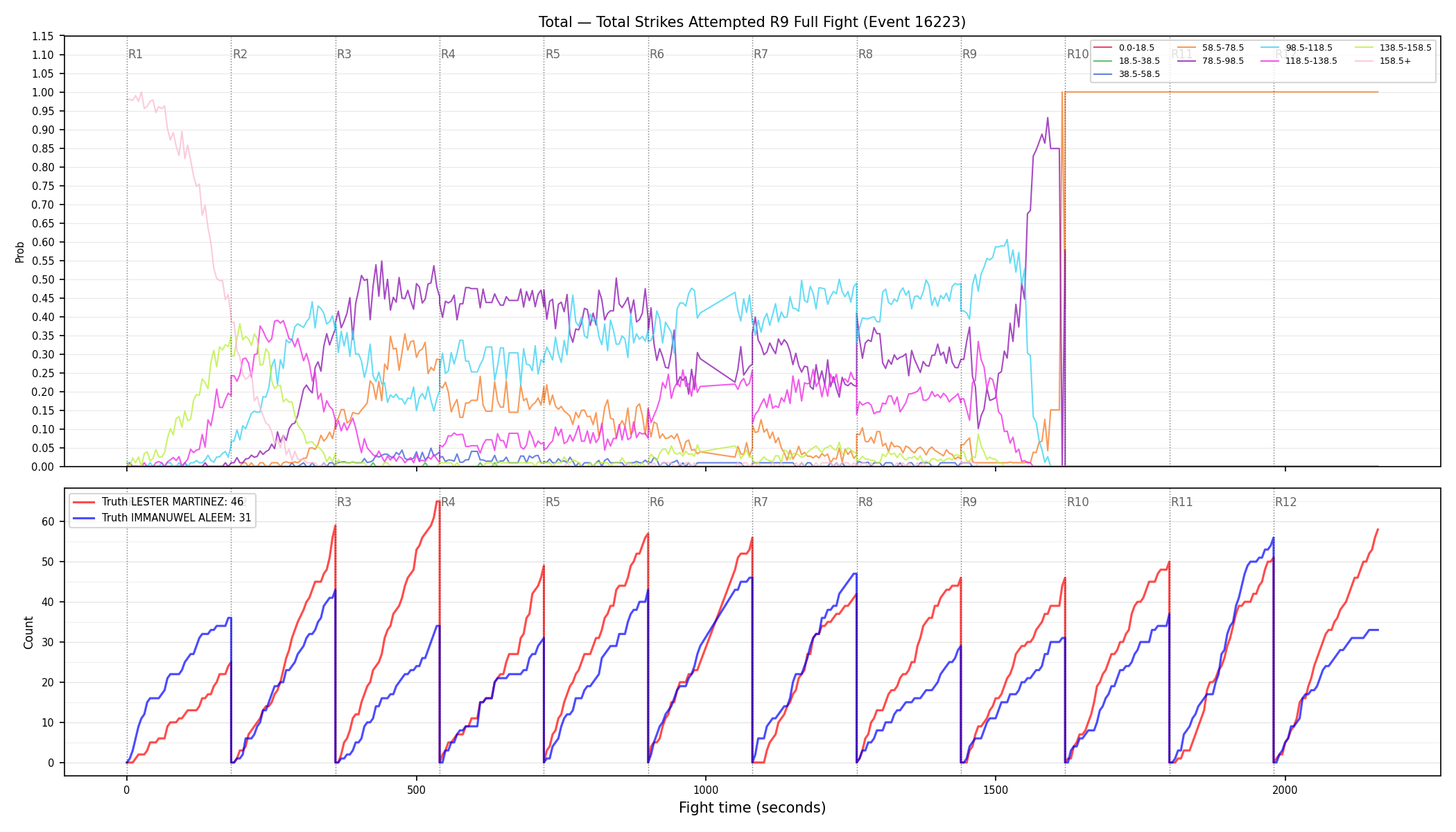Click the 0.00 tick on the Prob axis

pyautogui.click(x=43, y=467)
